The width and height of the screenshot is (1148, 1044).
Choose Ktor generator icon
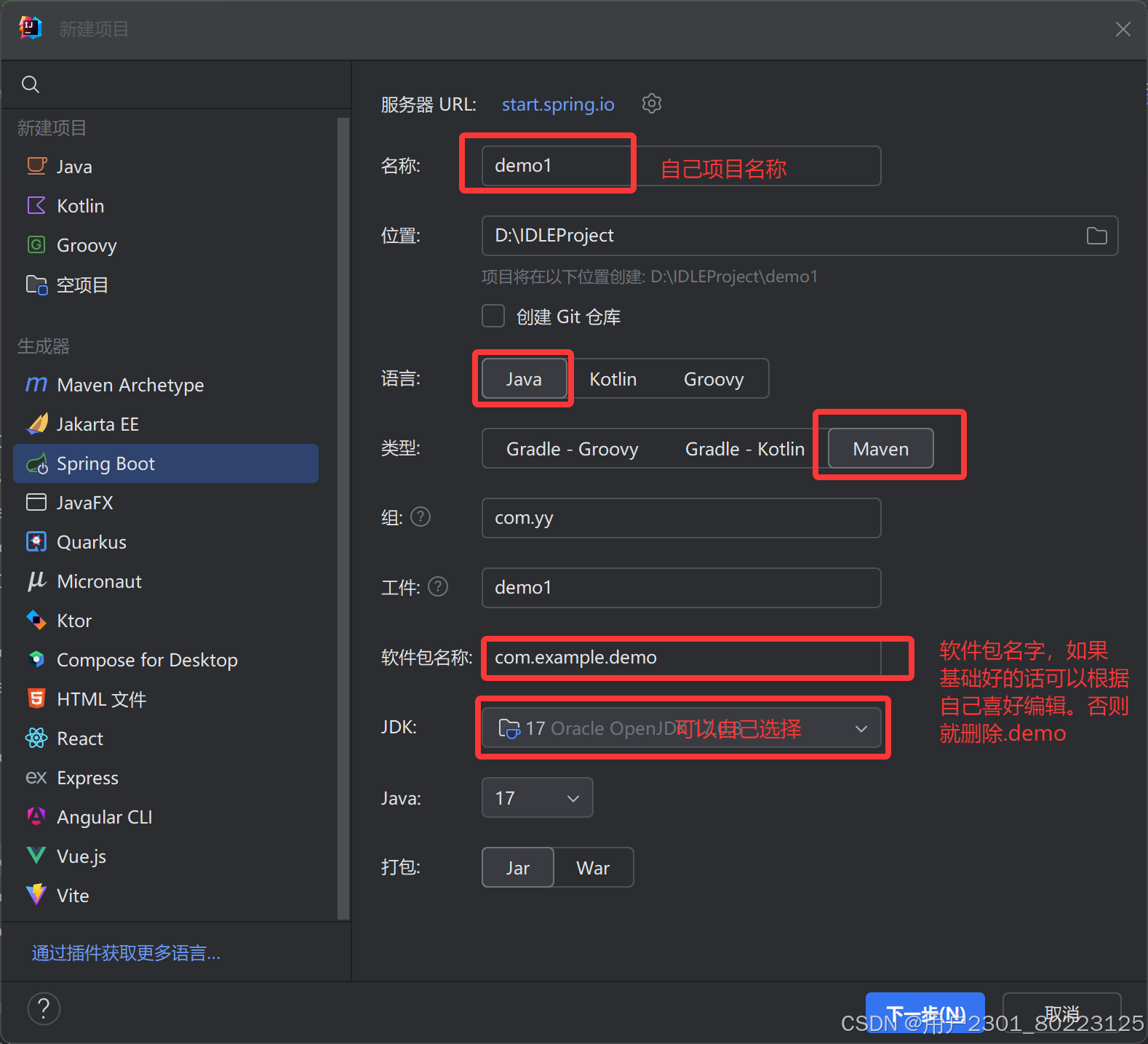[x=36, y=620]
